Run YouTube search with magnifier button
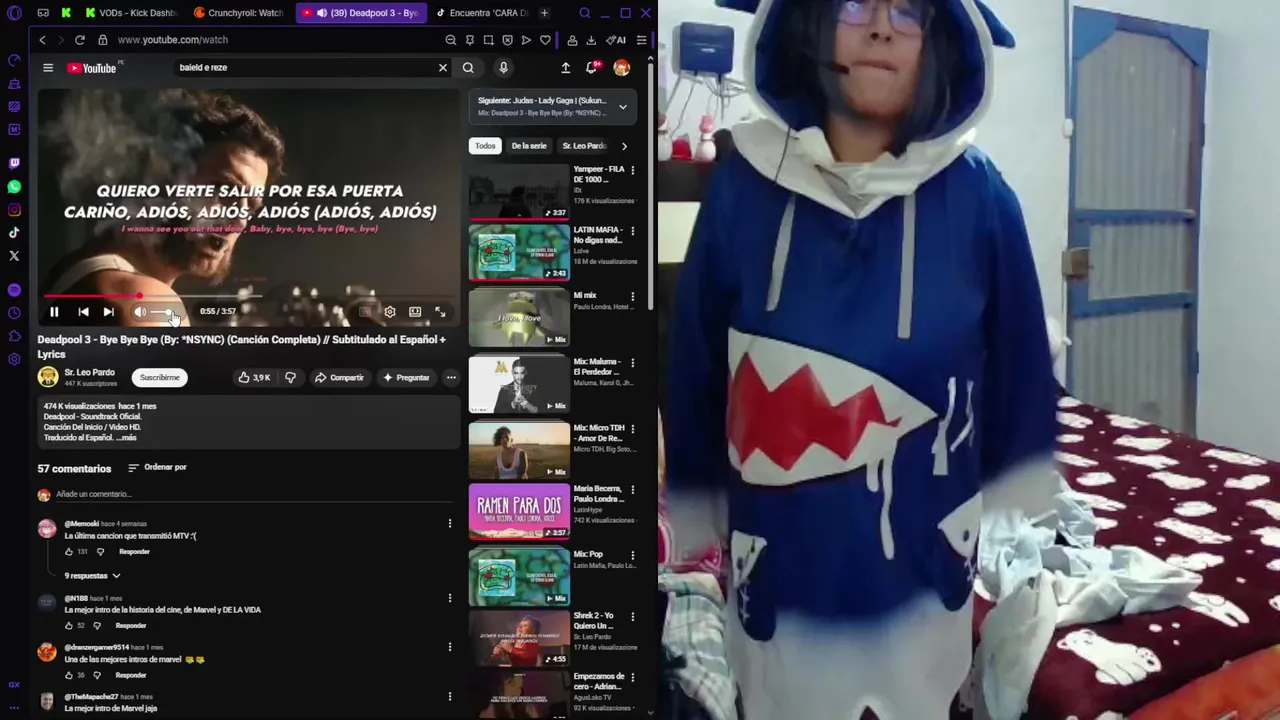Image resolution: width=1280 pixels, height=720 pixels. tap(468, 68)
